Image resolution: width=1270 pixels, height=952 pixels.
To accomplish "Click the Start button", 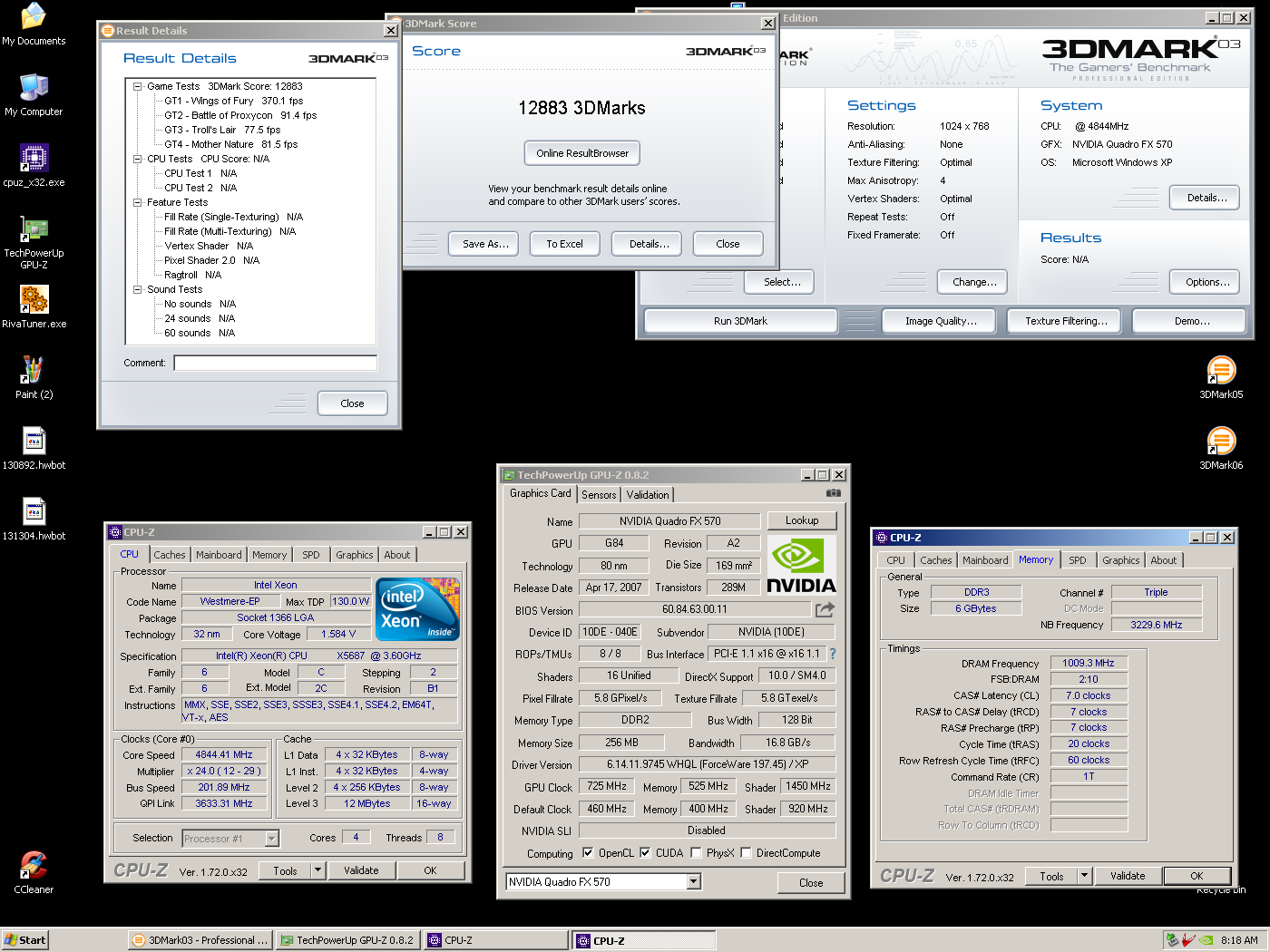I will click(x=25, y=940).
